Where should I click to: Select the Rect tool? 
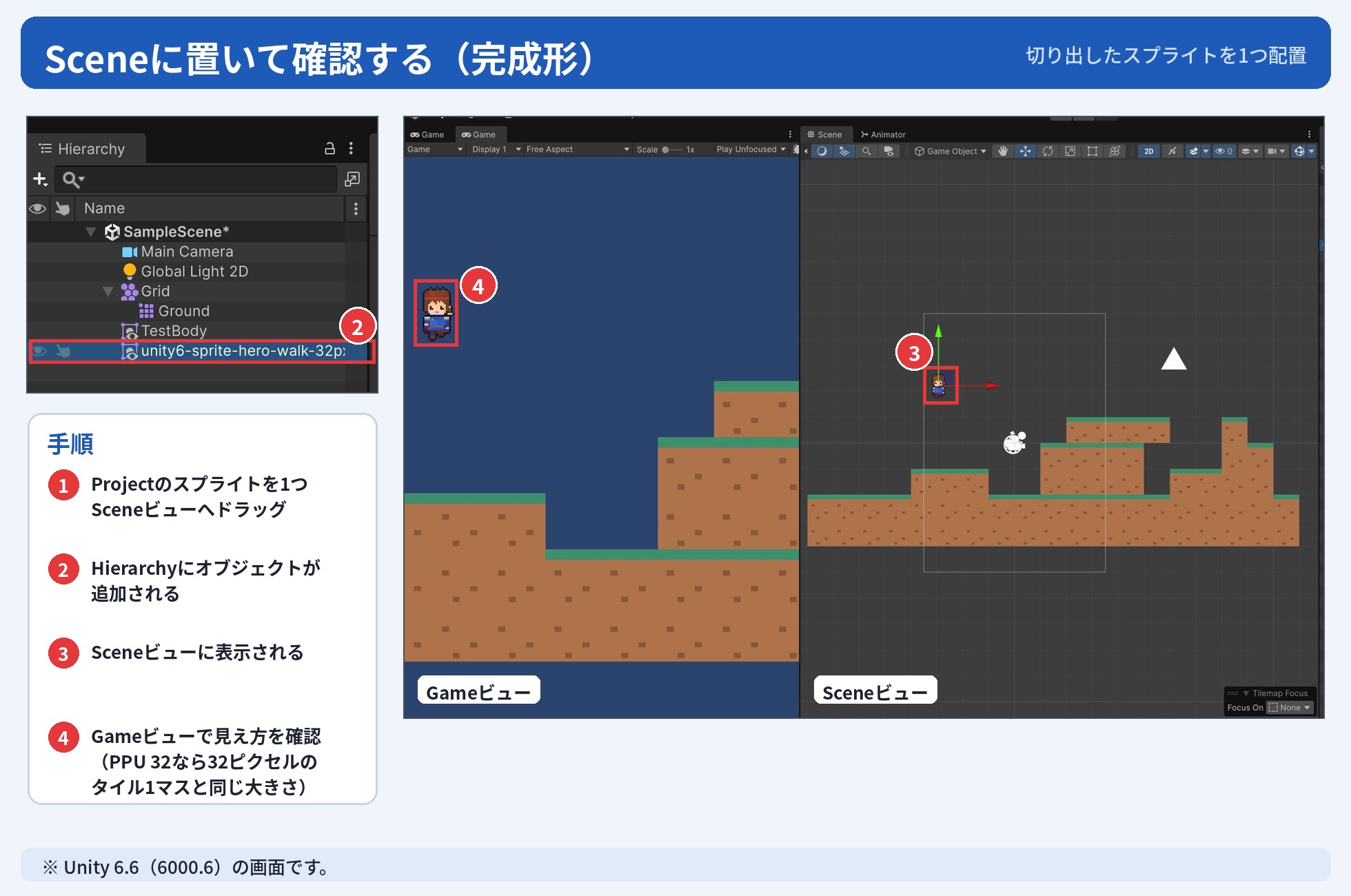pos(1093,151)
